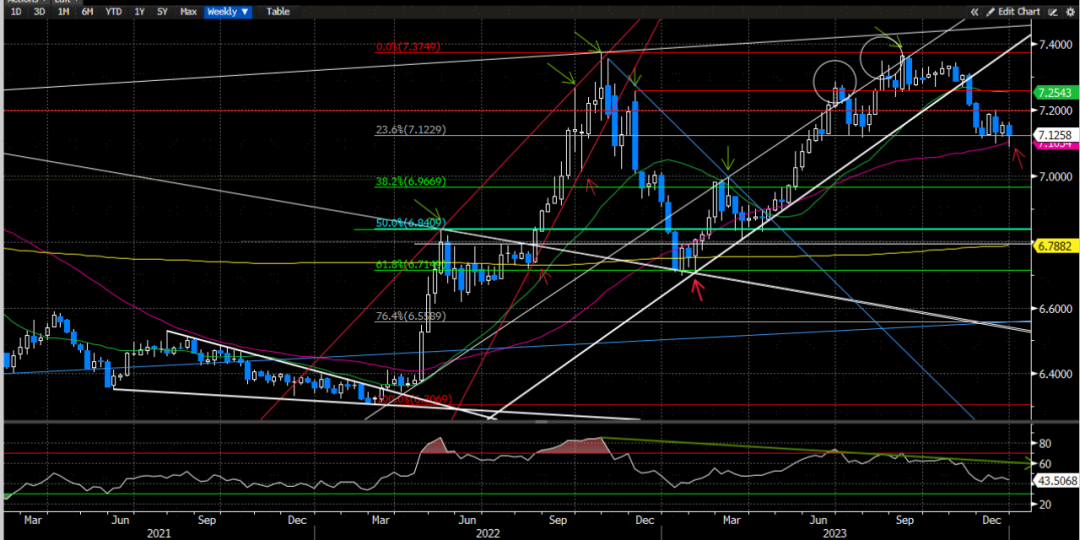Switch to the 6M range

87,12
